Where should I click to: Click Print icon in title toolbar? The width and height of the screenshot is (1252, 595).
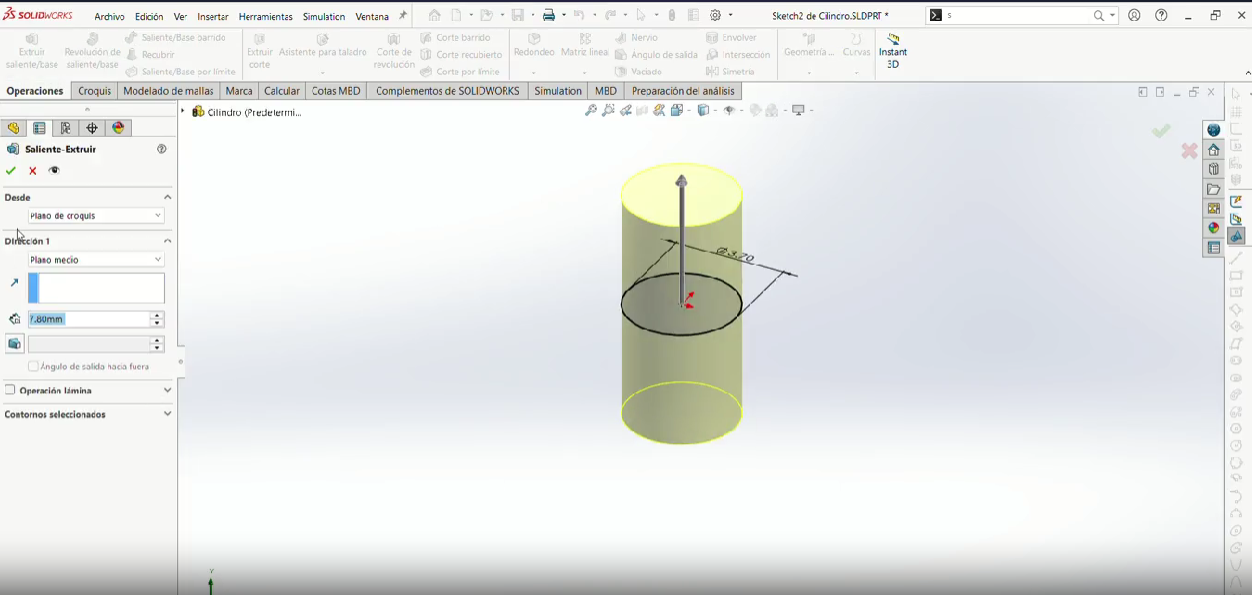coord(549,16)
